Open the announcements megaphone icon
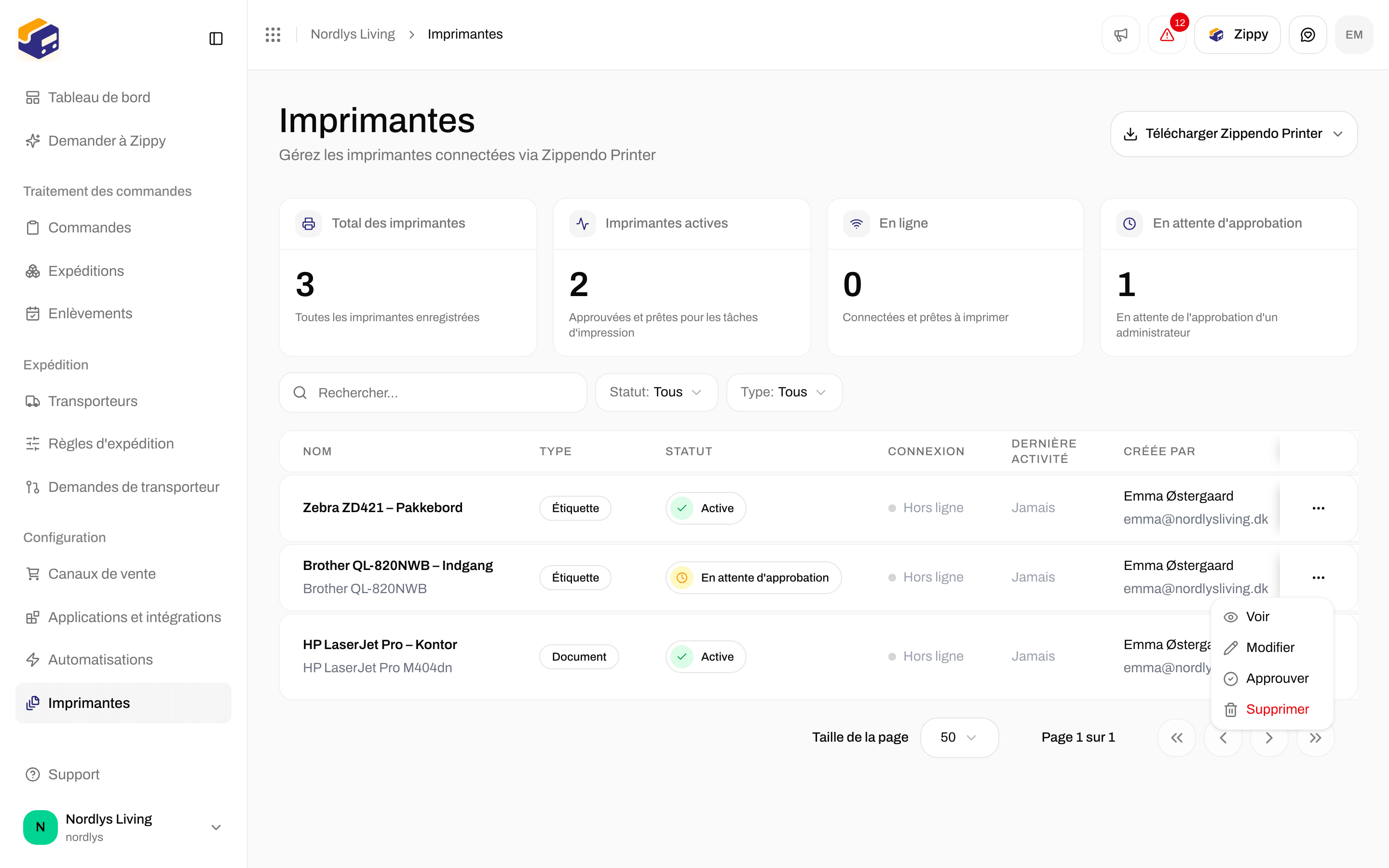This screenshot has width=1389, height=868. pyautogui.click(x=1120, y=34)
